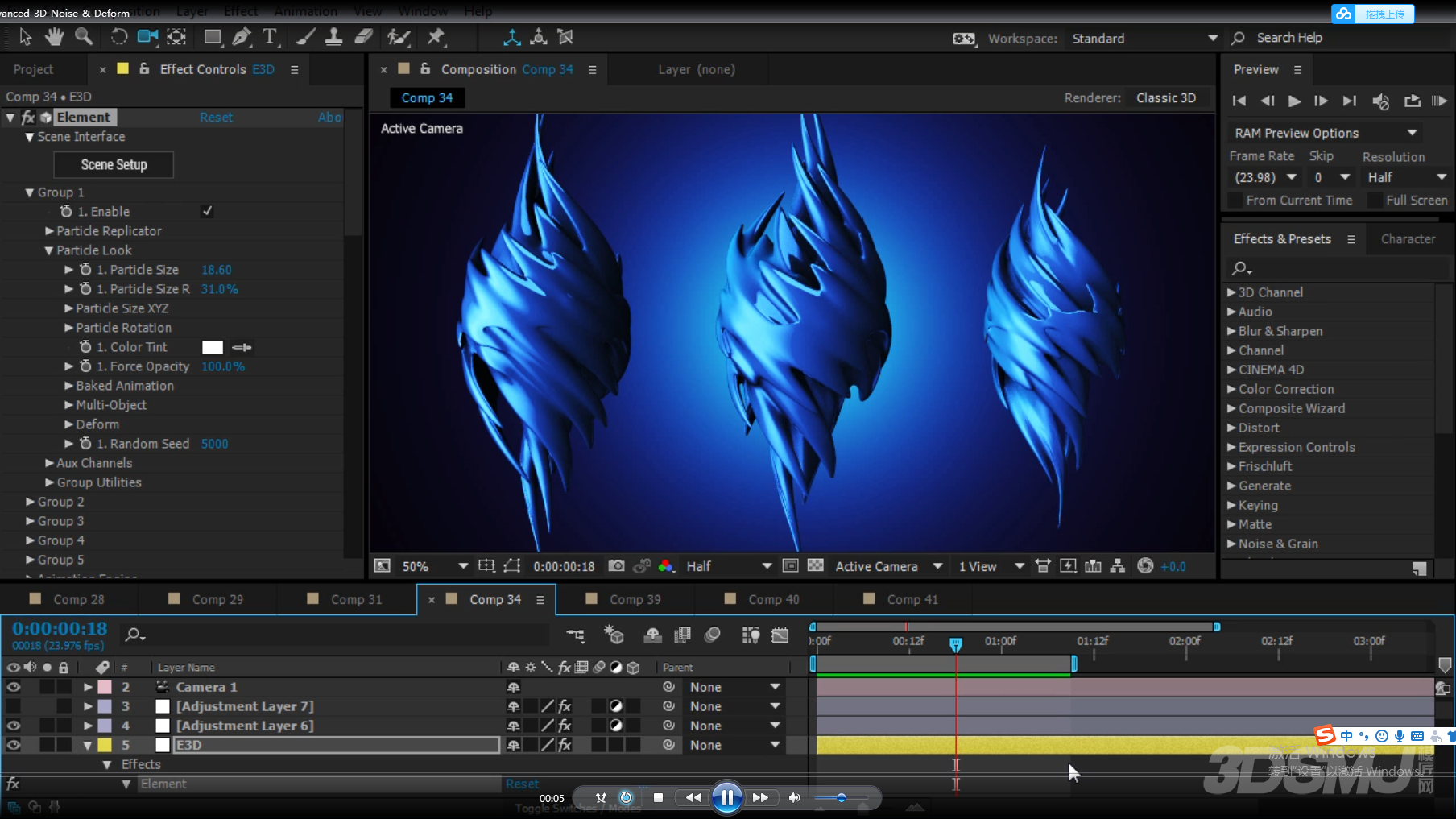Open the RAM Preview Options dropdown
This screenshot has height=819, width=1456.
pos(1326,133)
